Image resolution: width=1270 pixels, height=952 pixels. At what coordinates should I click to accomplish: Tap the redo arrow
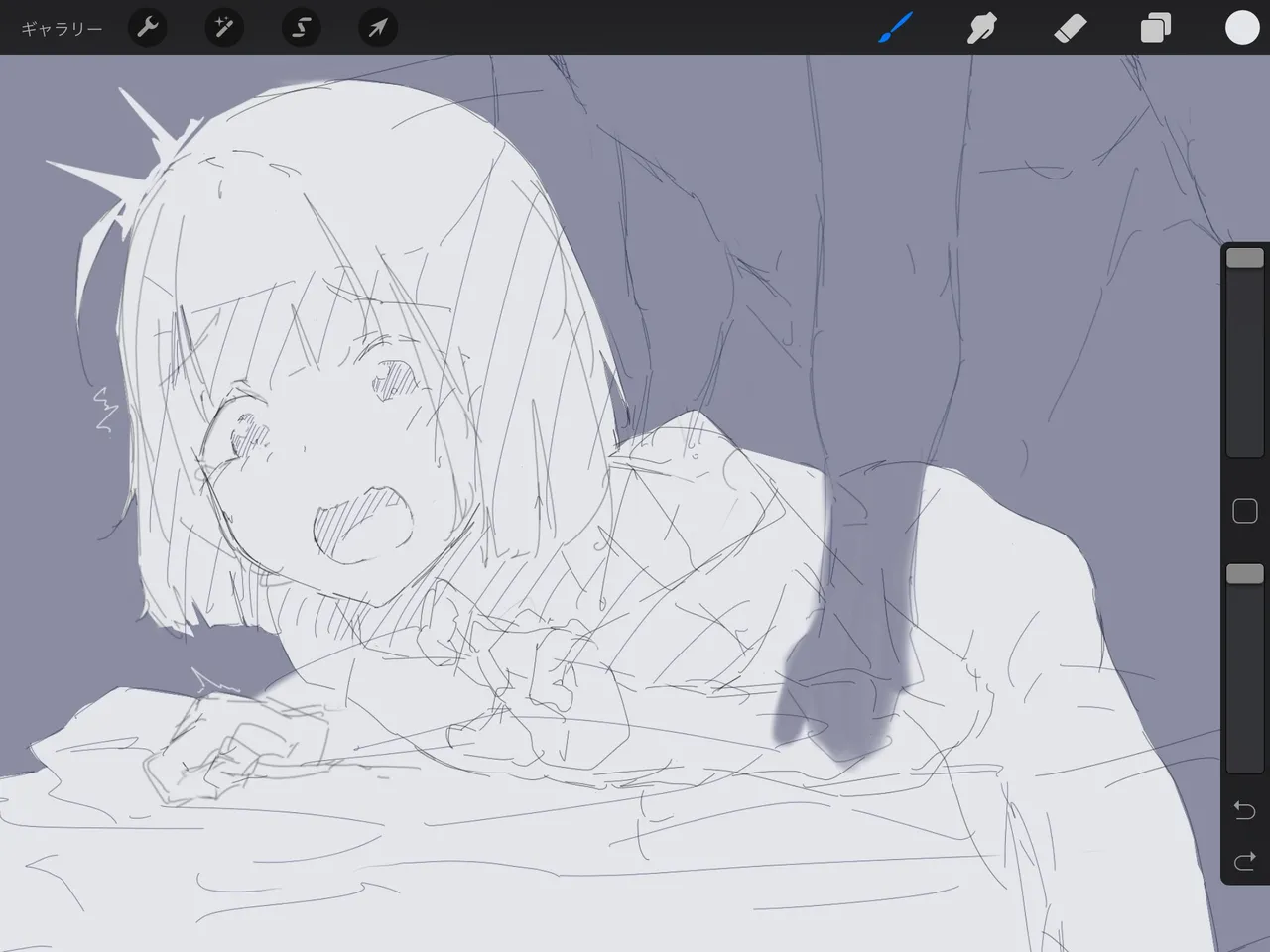[1244, 862]
